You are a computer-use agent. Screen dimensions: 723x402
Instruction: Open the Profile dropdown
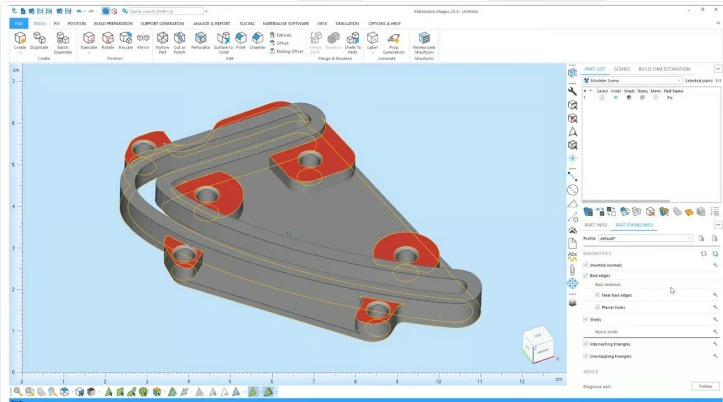(x=646, y=238)
